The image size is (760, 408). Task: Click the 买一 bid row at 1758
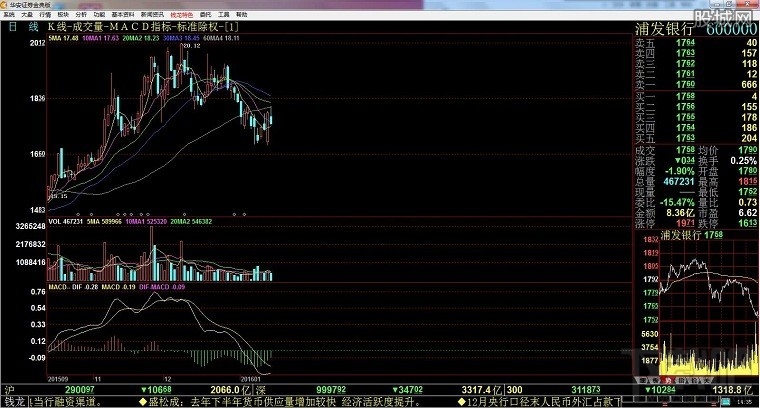coord(696,96)
